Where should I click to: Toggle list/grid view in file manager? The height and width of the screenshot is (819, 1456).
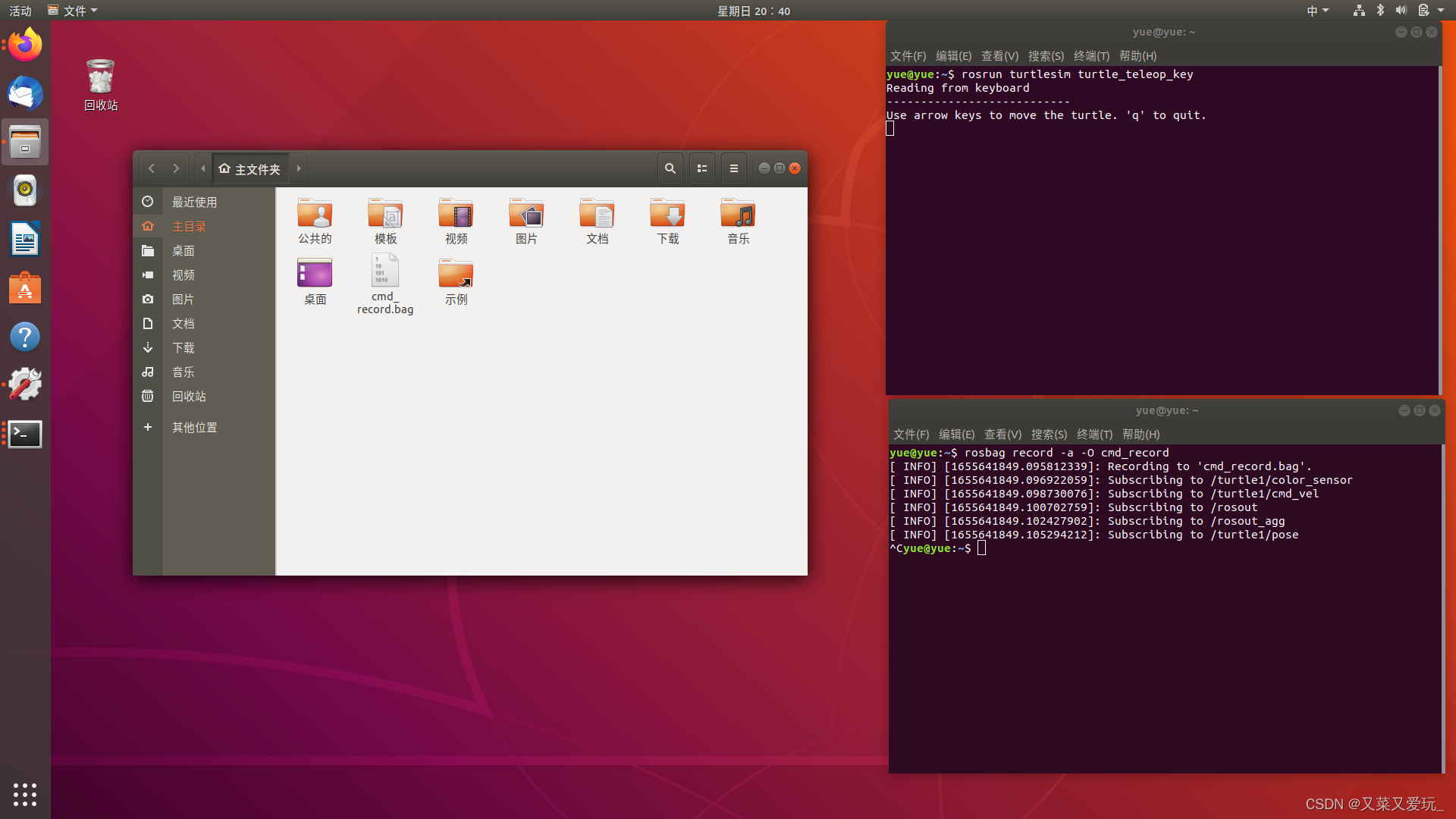coord(702,168)
